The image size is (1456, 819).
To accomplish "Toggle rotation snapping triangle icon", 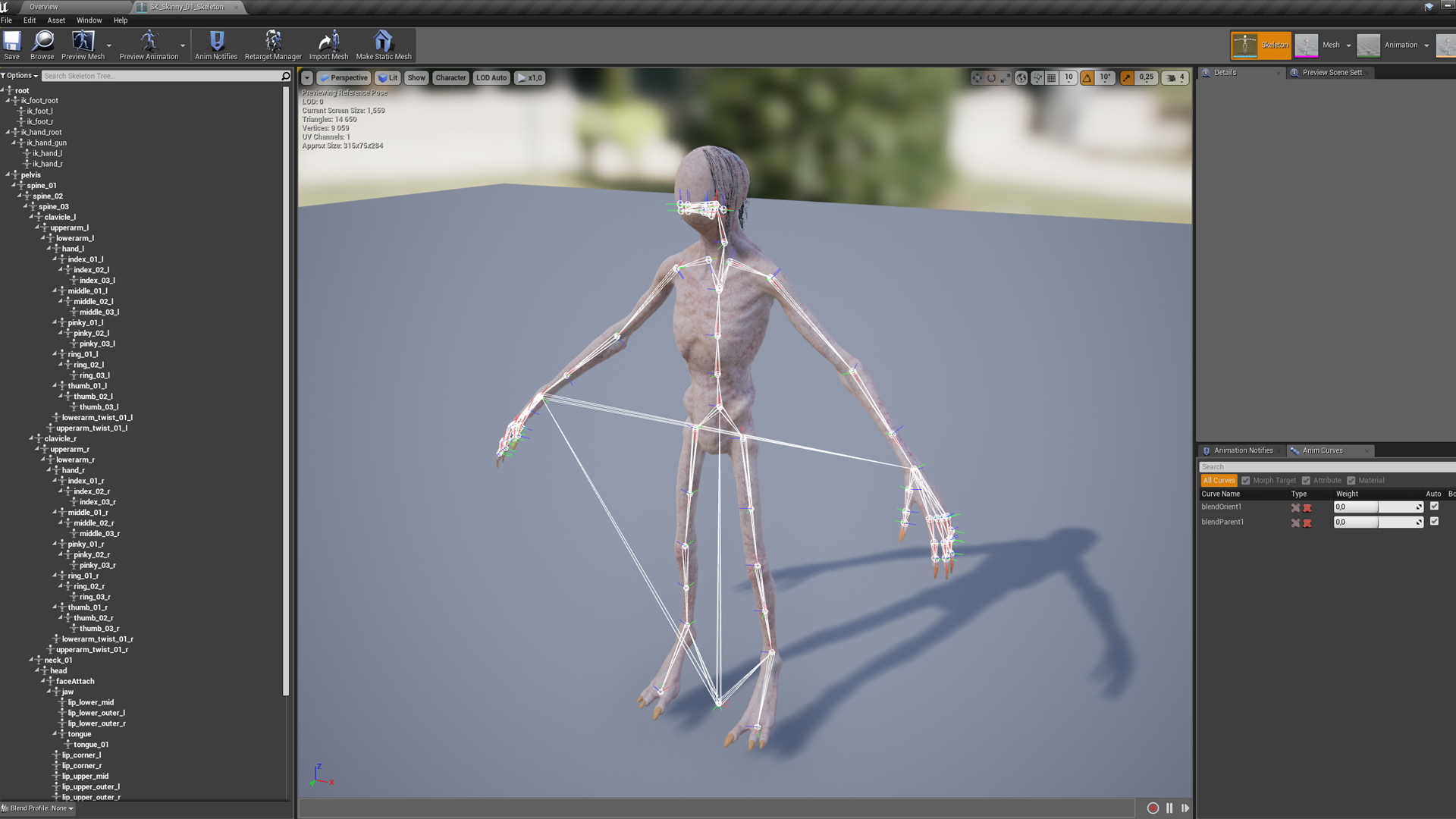I will coord(1087,77).
